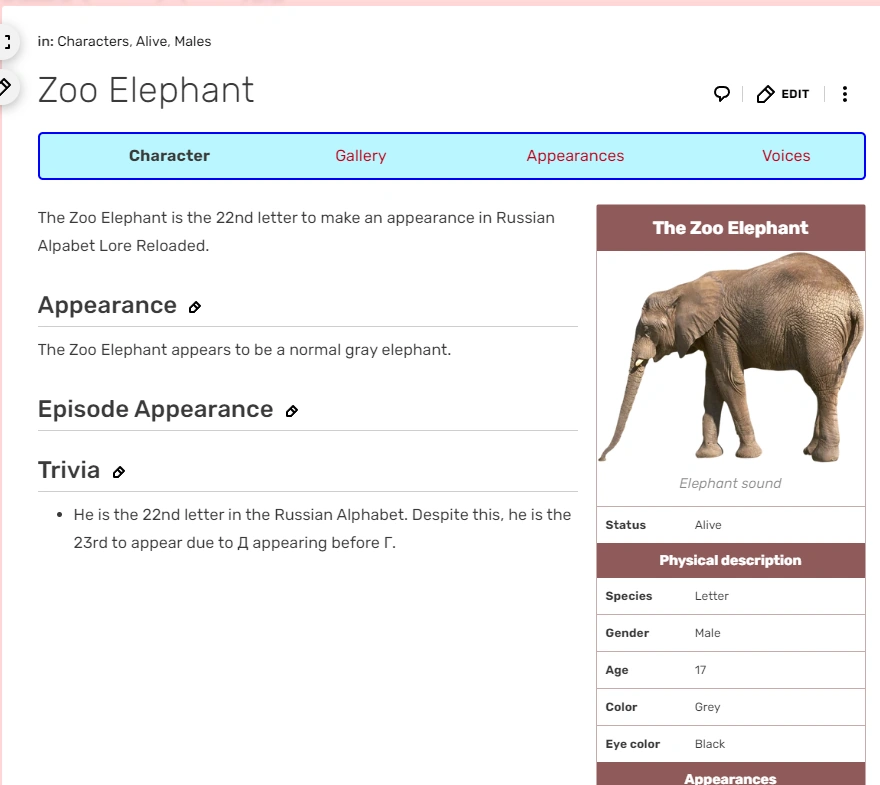Switch to the Gallery tab

click(361, 156)
